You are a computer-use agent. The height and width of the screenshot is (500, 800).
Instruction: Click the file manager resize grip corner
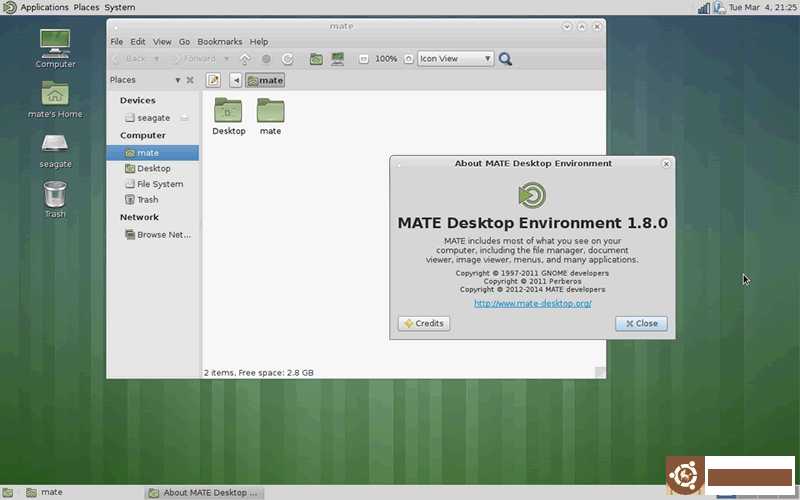601,373
